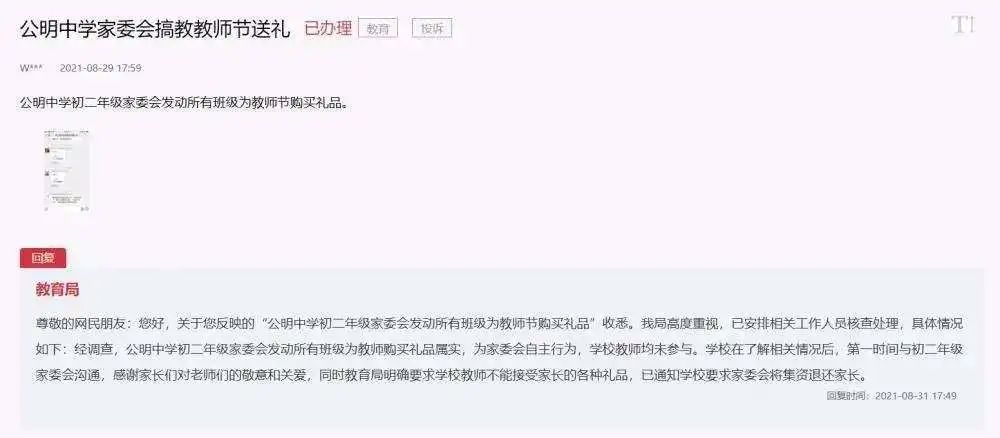This screenshot has height=438, width=1000.
Task: Click the reply time 2021-08-31 17:49
Action: click(916, 396)
